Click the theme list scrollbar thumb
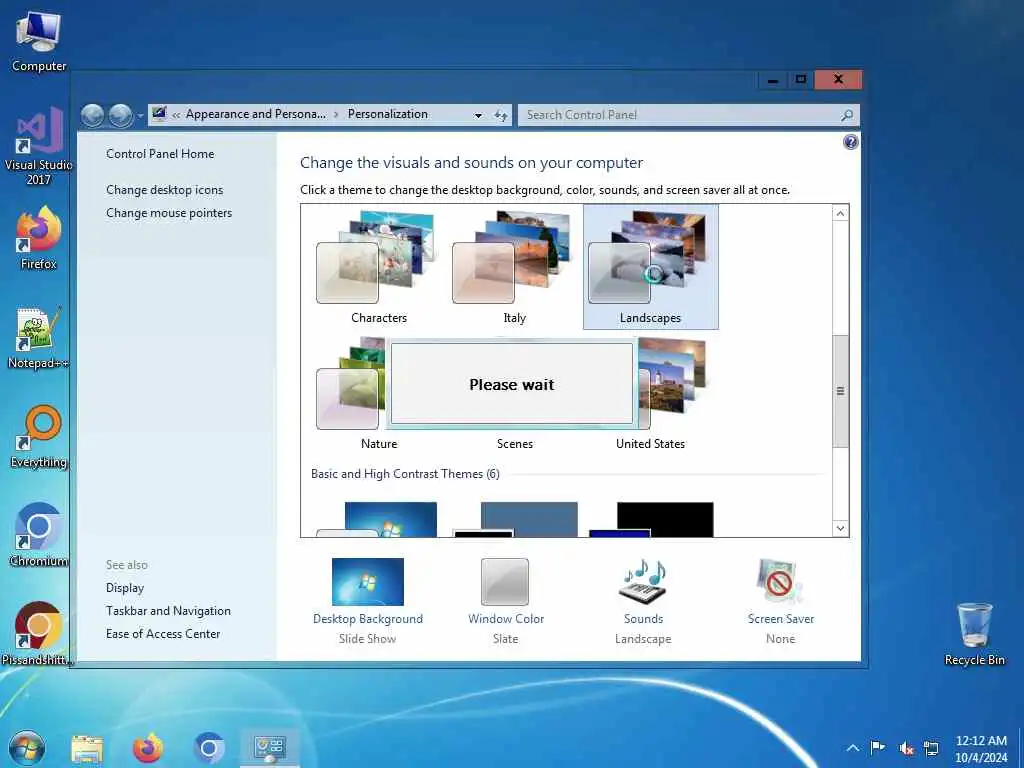Screen dimensions: 1024x768 coord(840,391)
